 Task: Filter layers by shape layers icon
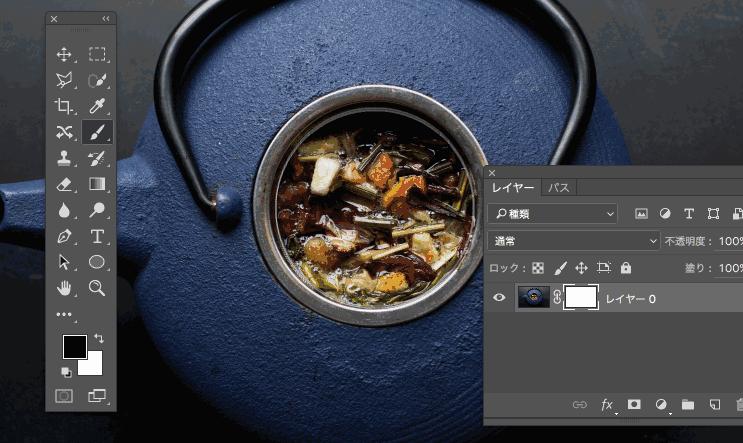click(x=713, y=214)
